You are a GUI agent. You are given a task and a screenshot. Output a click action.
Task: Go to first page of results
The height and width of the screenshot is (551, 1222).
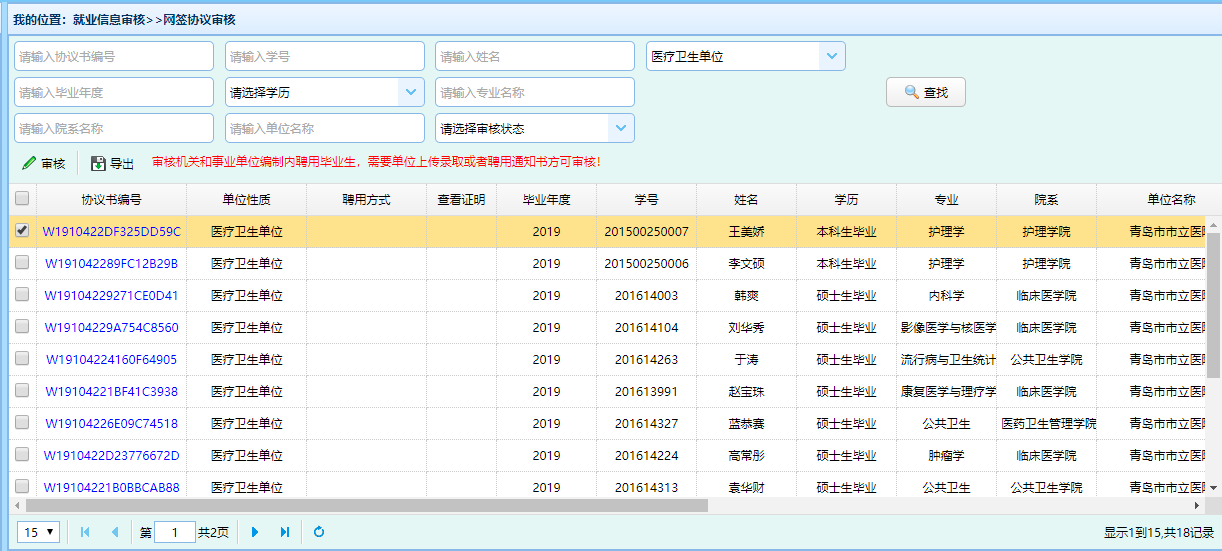click(85, 532)
